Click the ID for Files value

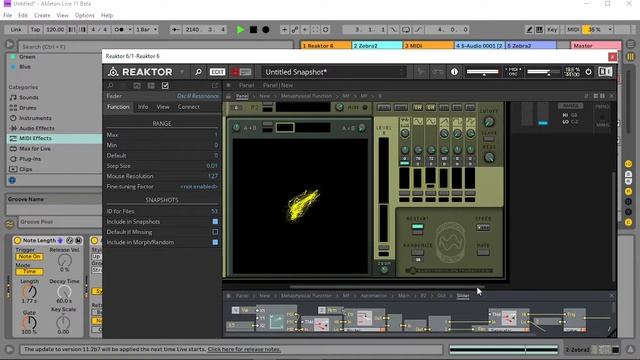(x=214, y=211)
